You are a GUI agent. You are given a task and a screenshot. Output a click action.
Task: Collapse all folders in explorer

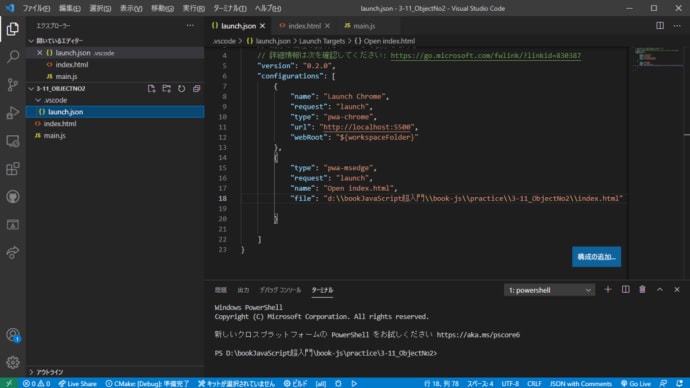(196, 88)
